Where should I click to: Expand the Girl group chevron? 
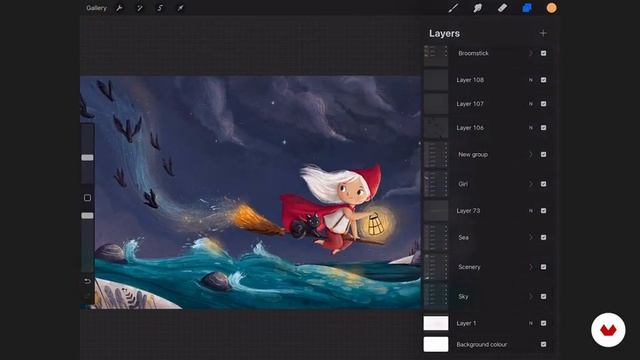[x=531, y=184]
